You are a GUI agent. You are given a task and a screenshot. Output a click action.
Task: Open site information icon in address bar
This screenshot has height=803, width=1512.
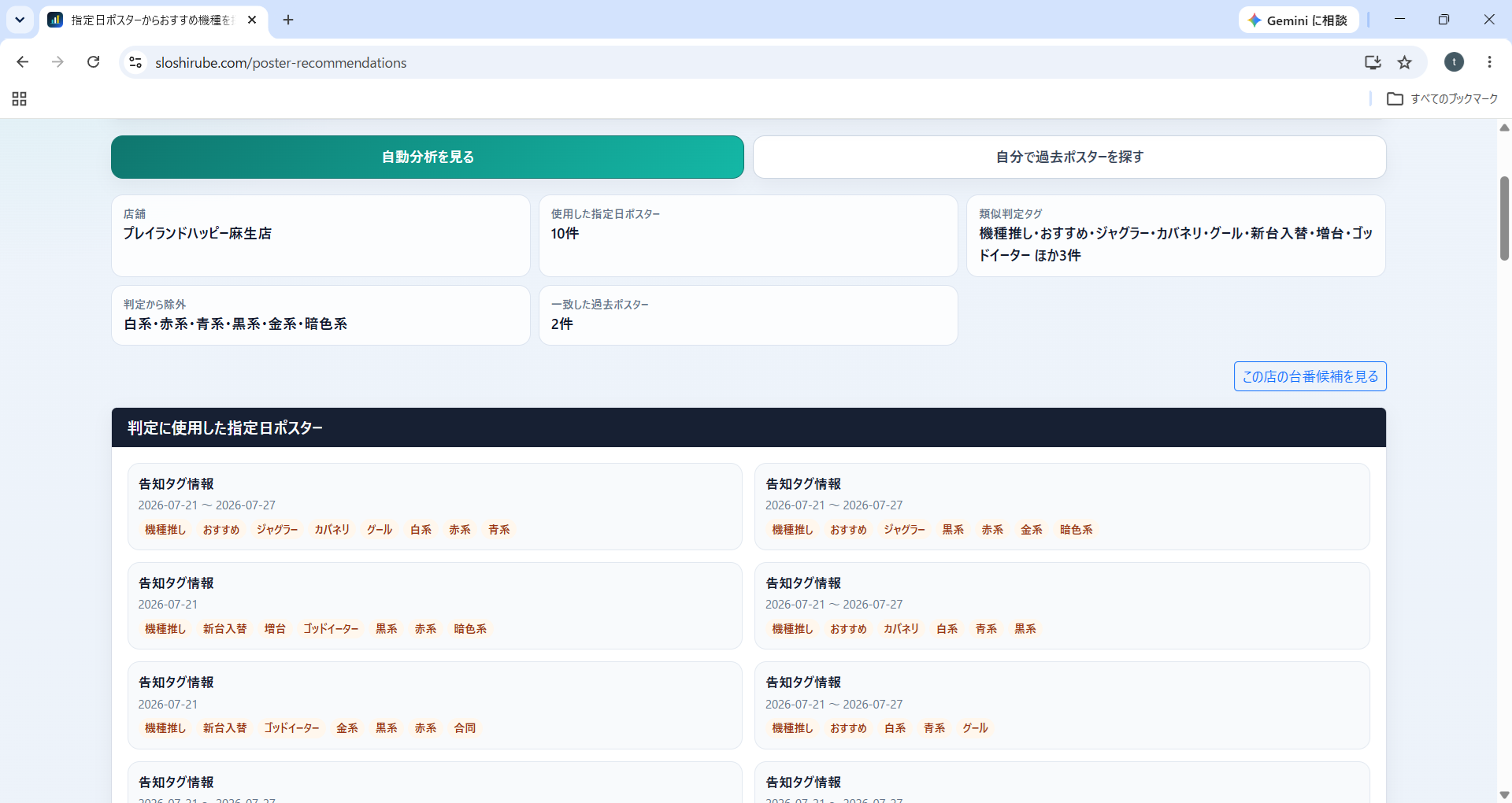(135, 62)
